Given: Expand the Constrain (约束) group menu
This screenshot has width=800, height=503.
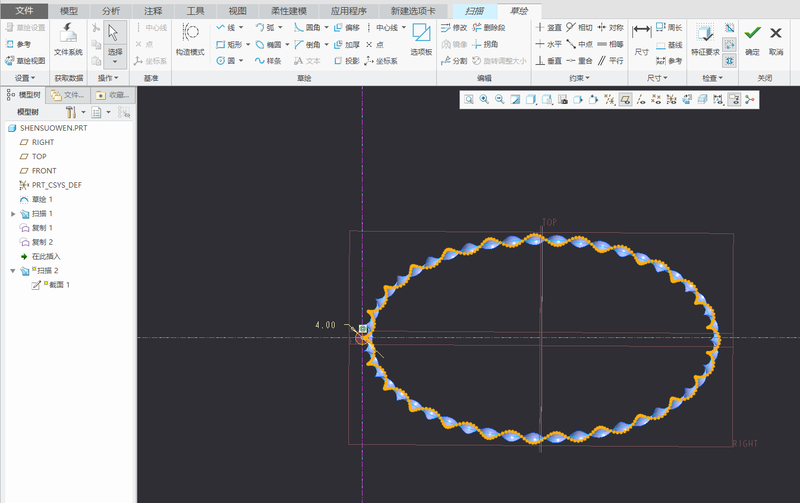Looking at the screenshot, I should coord(579,78).
